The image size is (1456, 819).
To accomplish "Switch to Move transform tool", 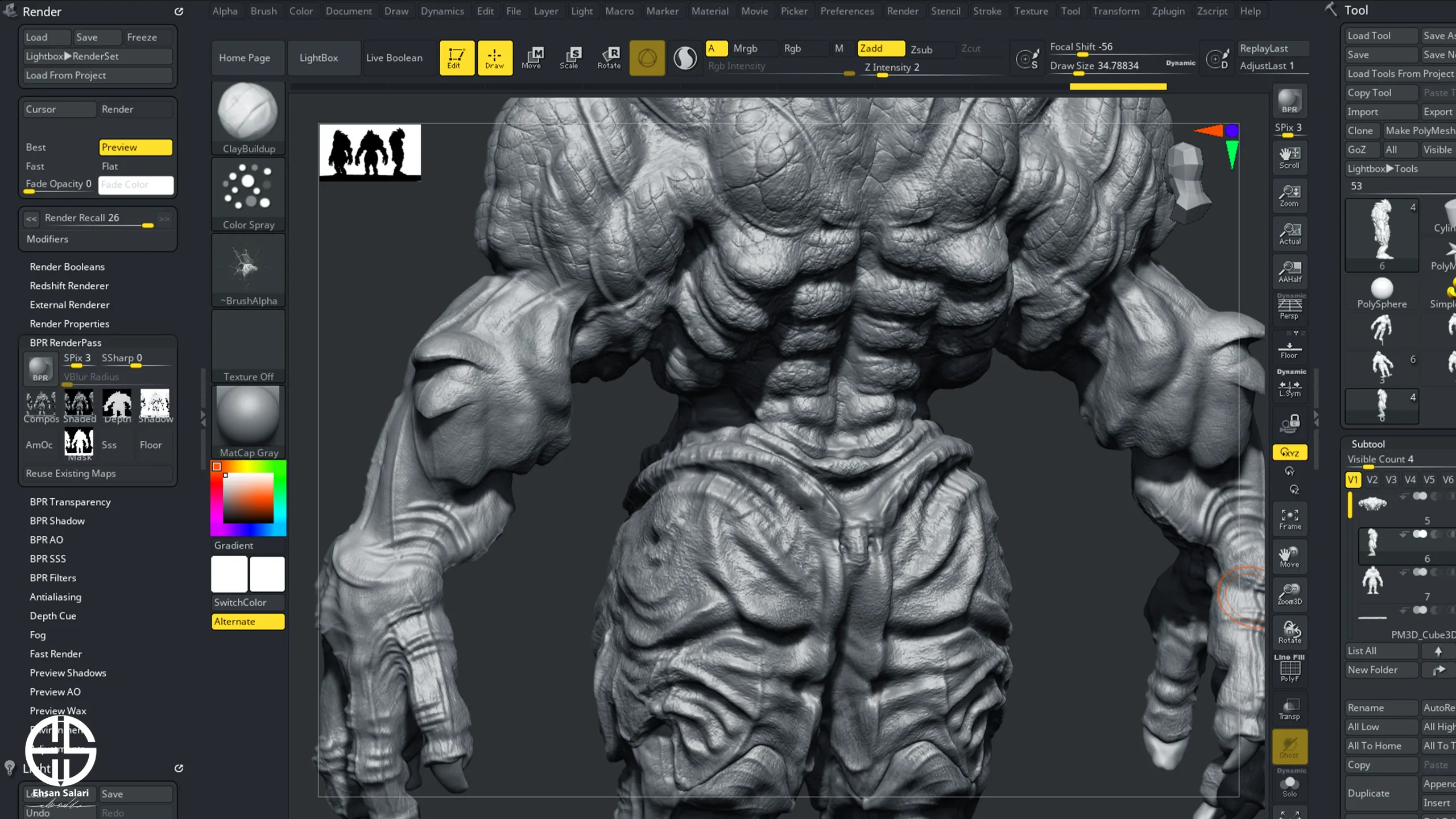I will 532,57.
